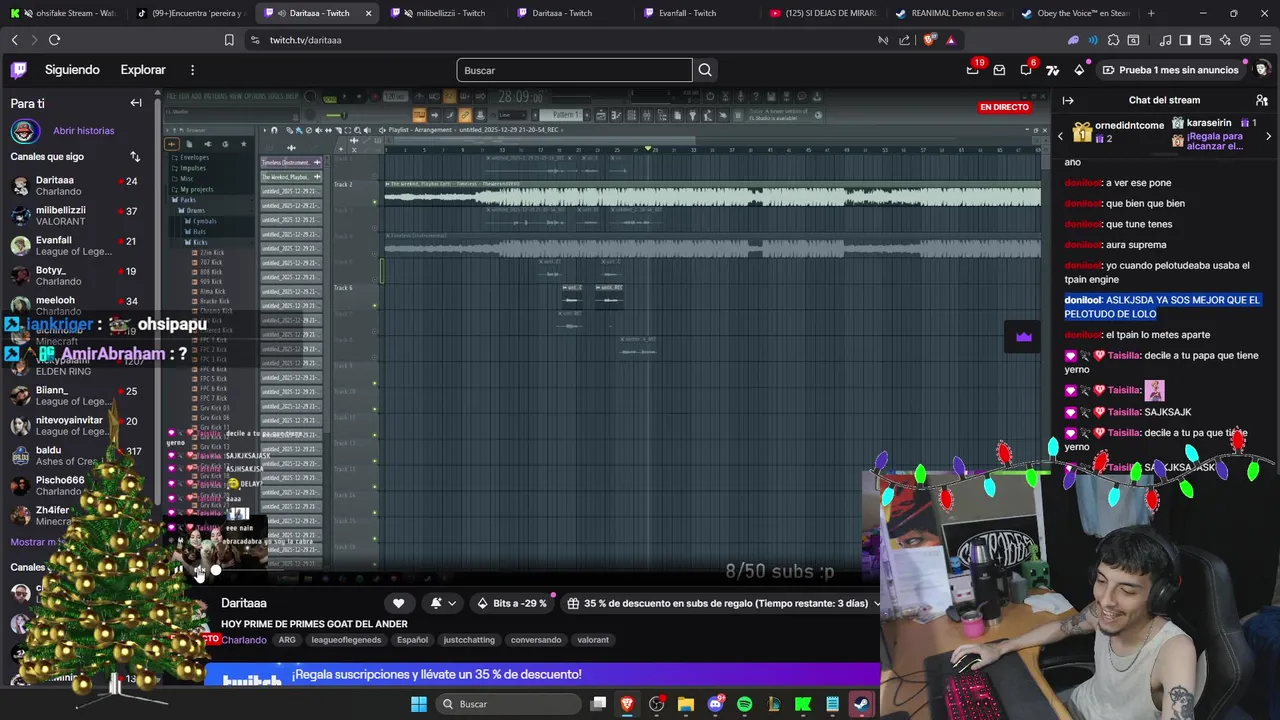Share this page with the share icon
The image size is (1280, 720).
905,40
